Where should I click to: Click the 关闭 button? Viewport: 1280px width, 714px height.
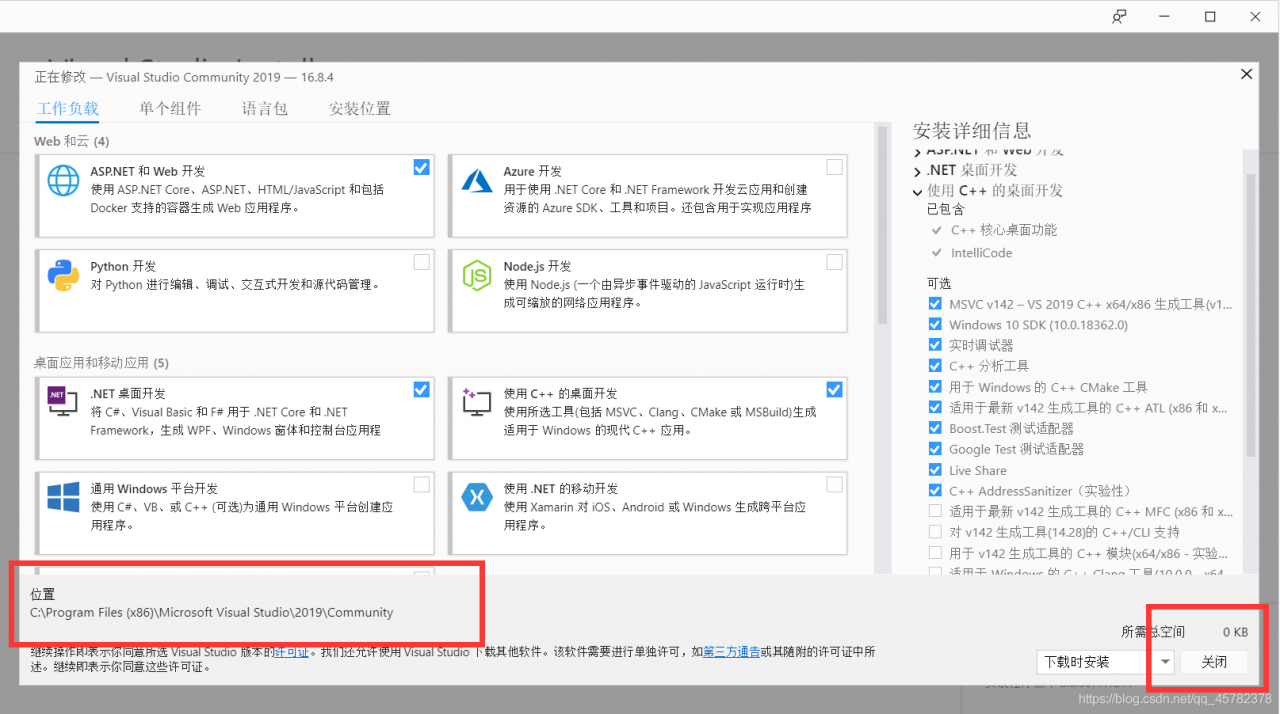point(1213,662)
